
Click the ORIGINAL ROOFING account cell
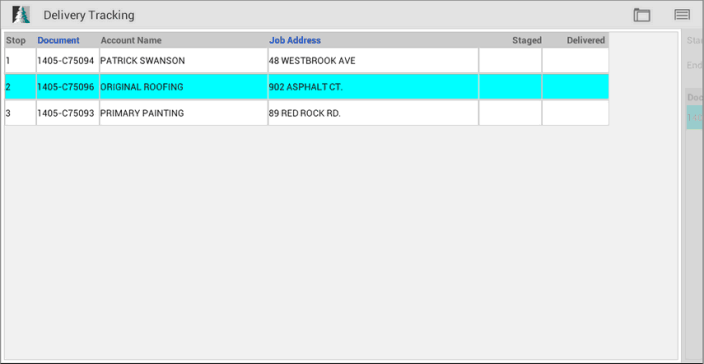184,87
